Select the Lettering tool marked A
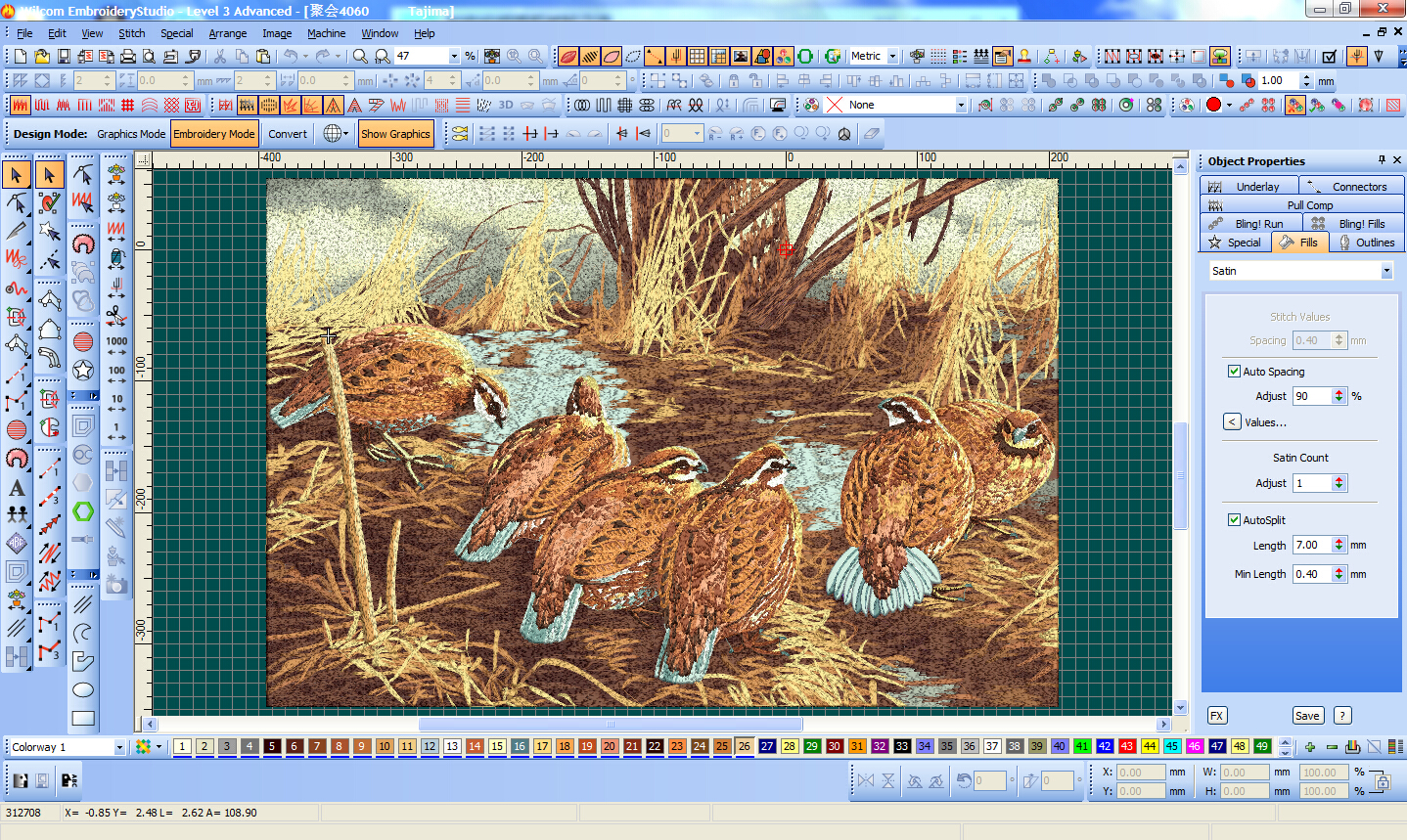Screen dimensions: 1407x840 17,487
